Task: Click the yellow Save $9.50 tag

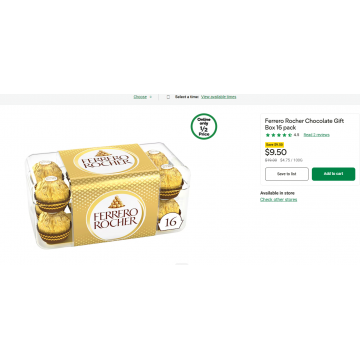Action: tap(274, 145)
